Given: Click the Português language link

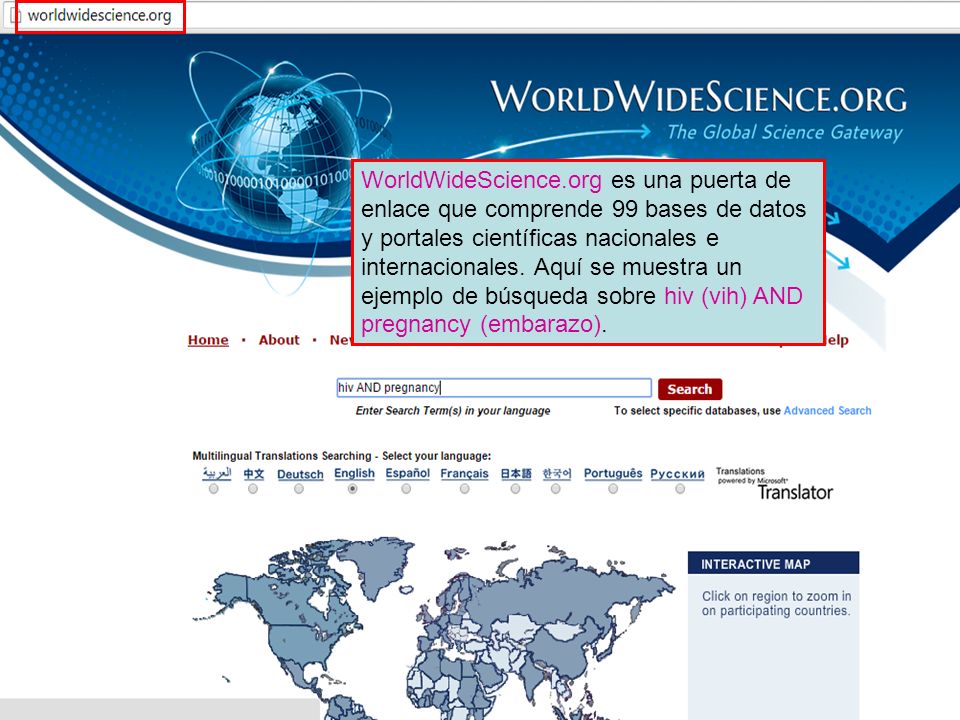Looking at the screenshot, I should (x=613, y=474).
